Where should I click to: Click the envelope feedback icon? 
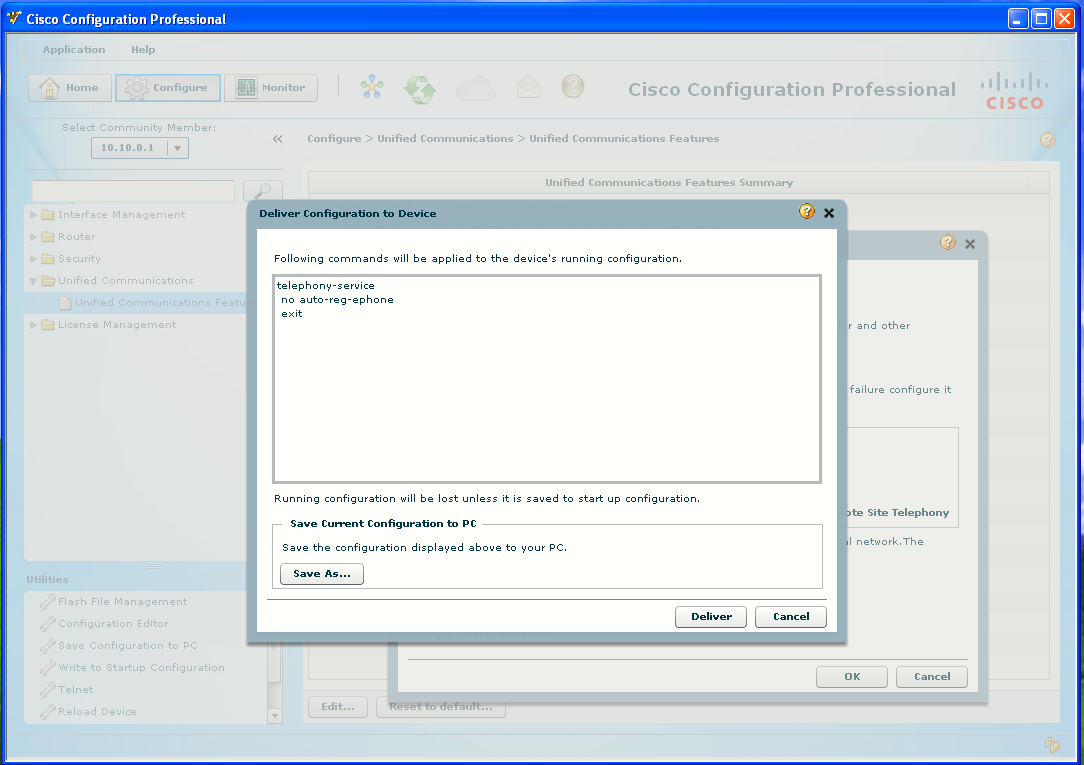528,87
